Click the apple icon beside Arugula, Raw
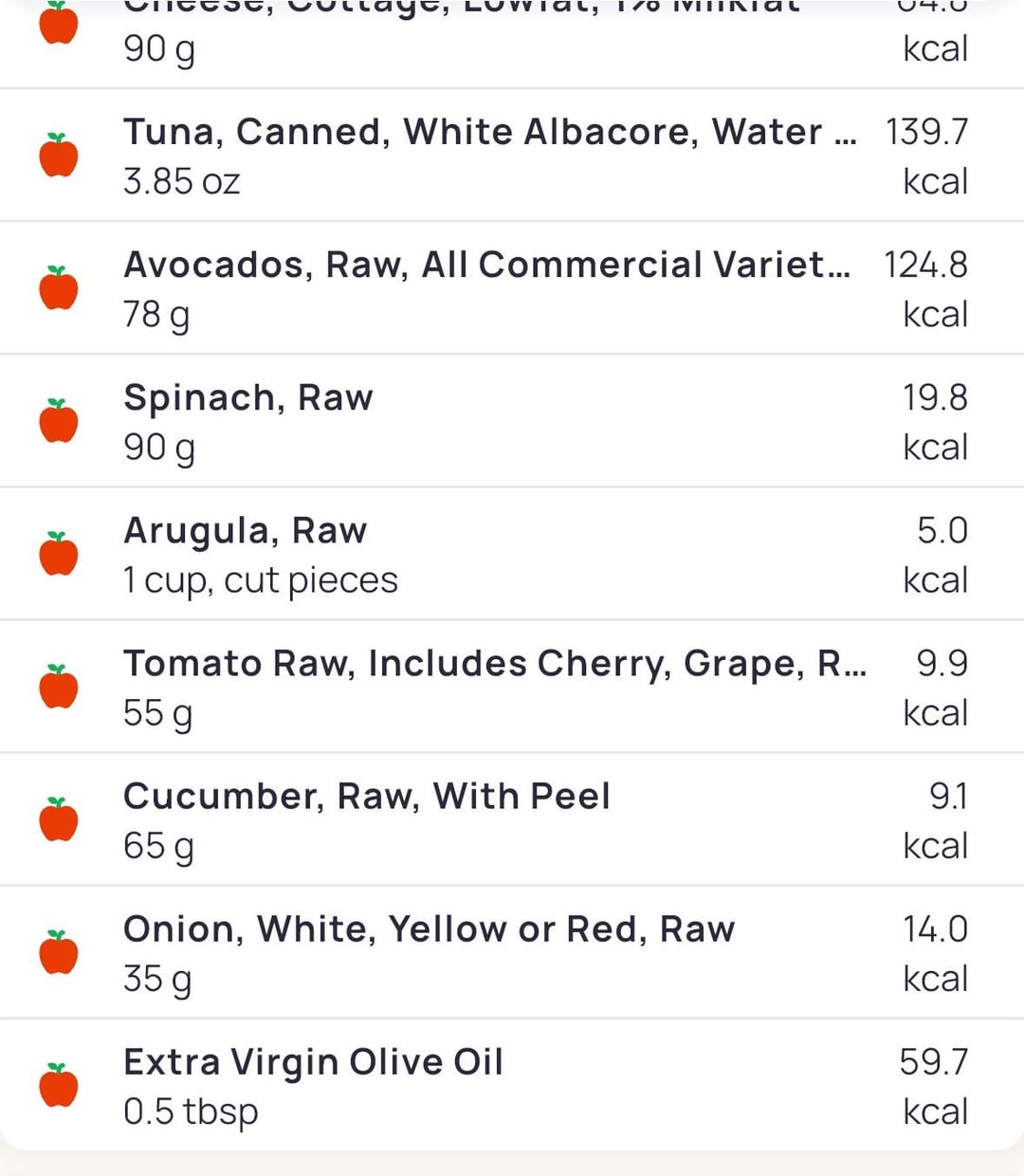 click(x=59, y=553)
